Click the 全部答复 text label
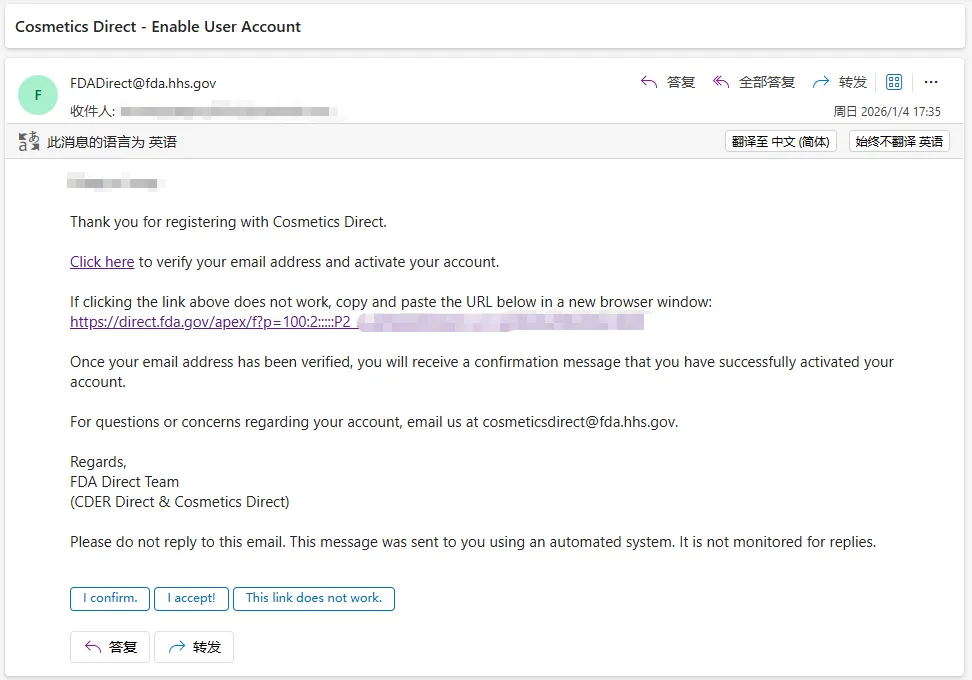Viewport: 972px width, 680px height. click(767, 82)
